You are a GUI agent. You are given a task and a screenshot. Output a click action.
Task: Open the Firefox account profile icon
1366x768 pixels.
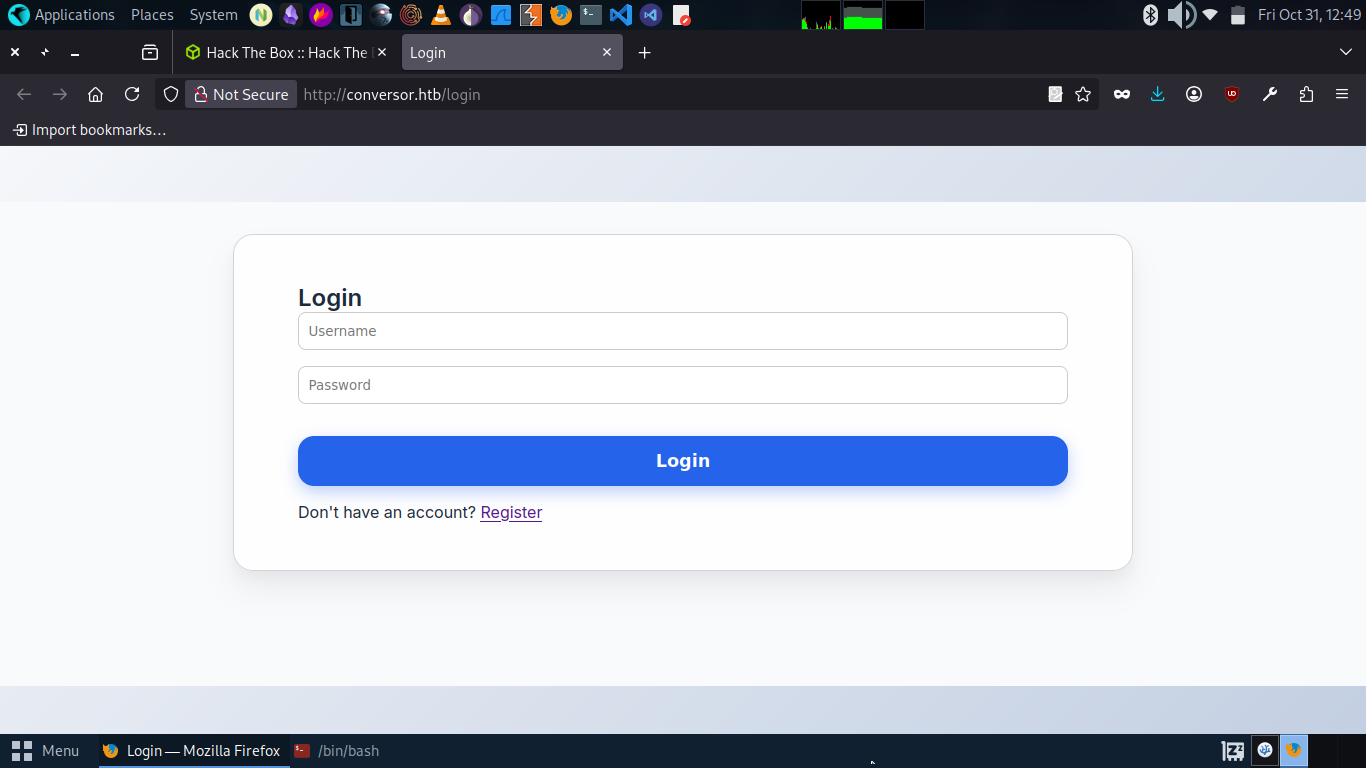tap(1194, 94)
